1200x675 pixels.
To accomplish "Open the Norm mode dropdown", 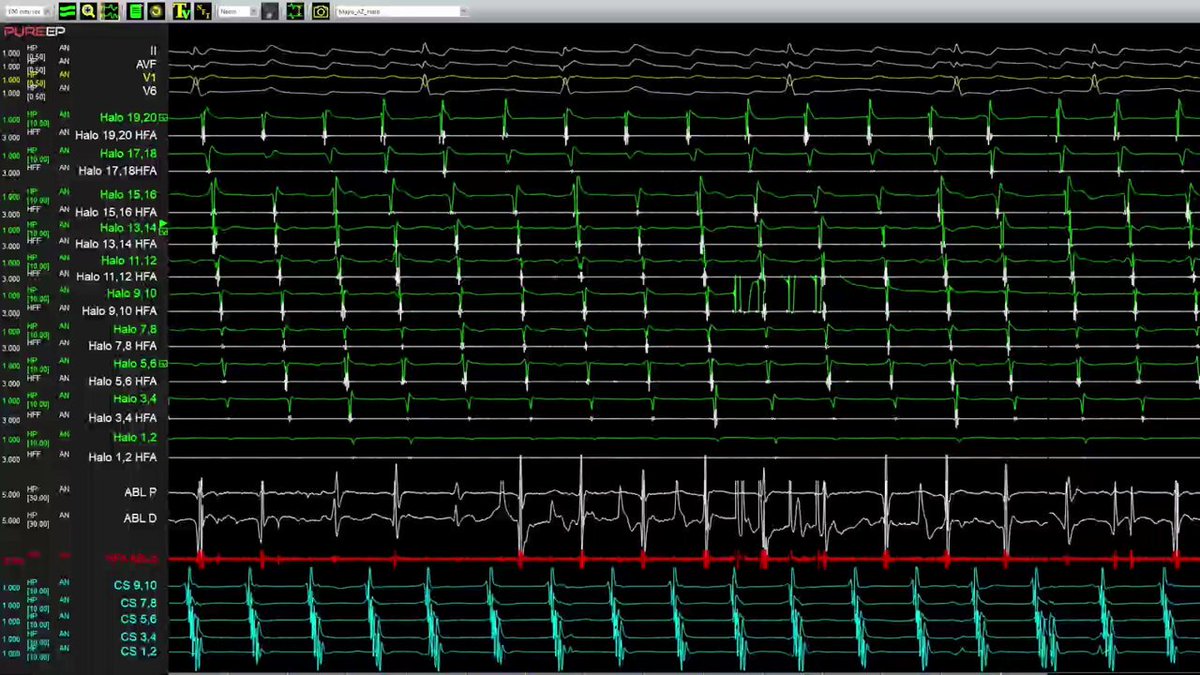I will [238, 11].
